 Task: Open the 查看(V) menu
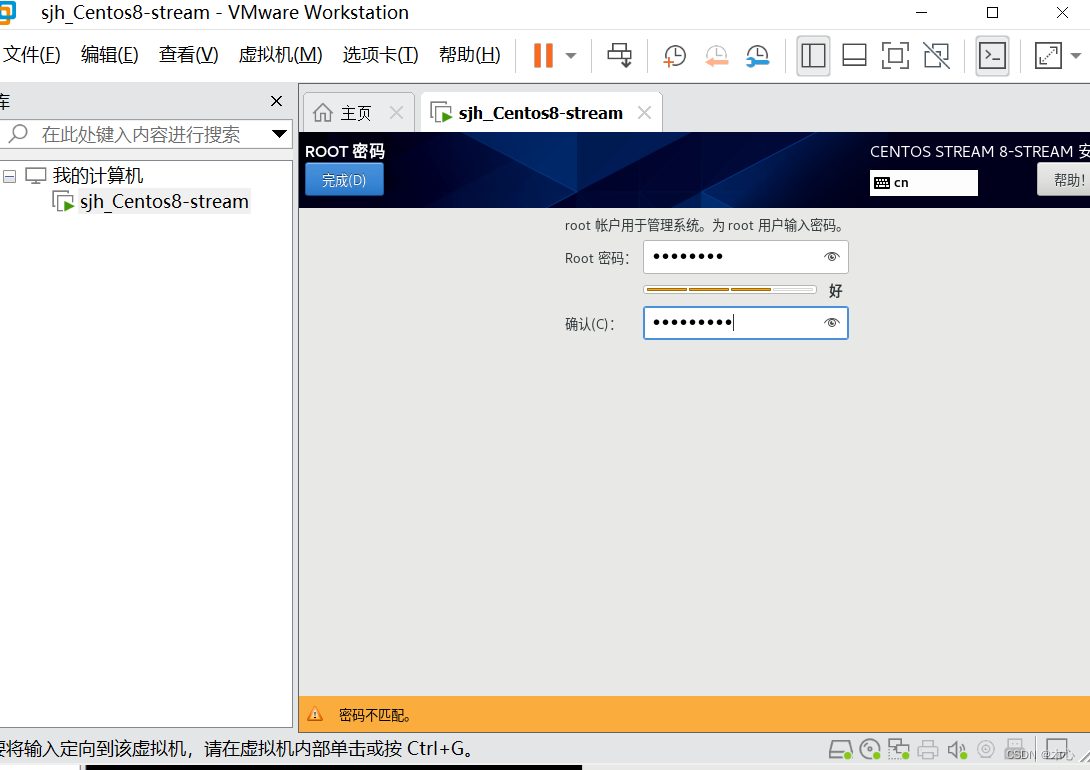click(188, 55)
